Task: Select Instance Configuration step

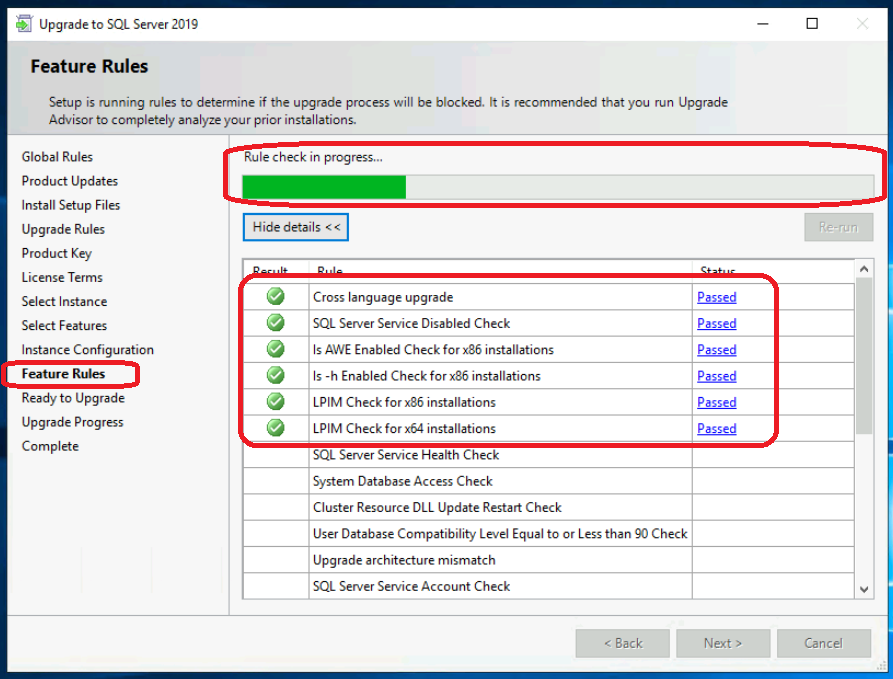Action: click(88, 350)
